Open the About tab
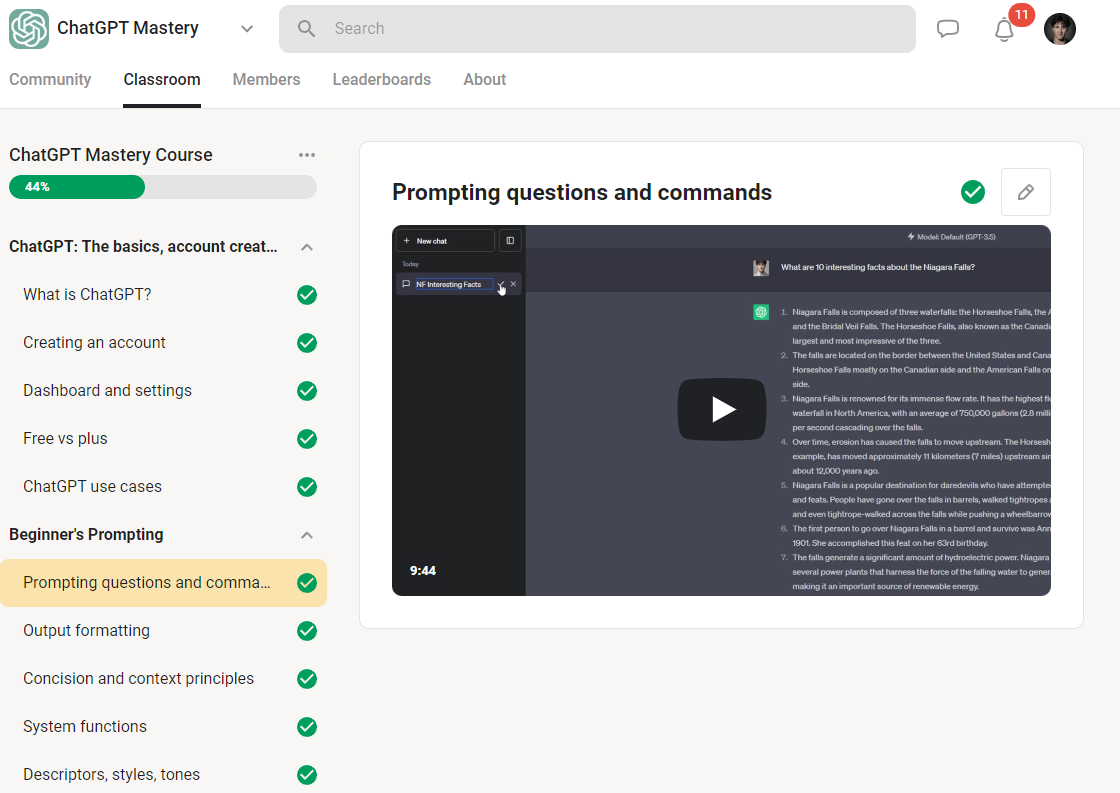This screenshot has width=1120, height=793. (x=484, y=79)
